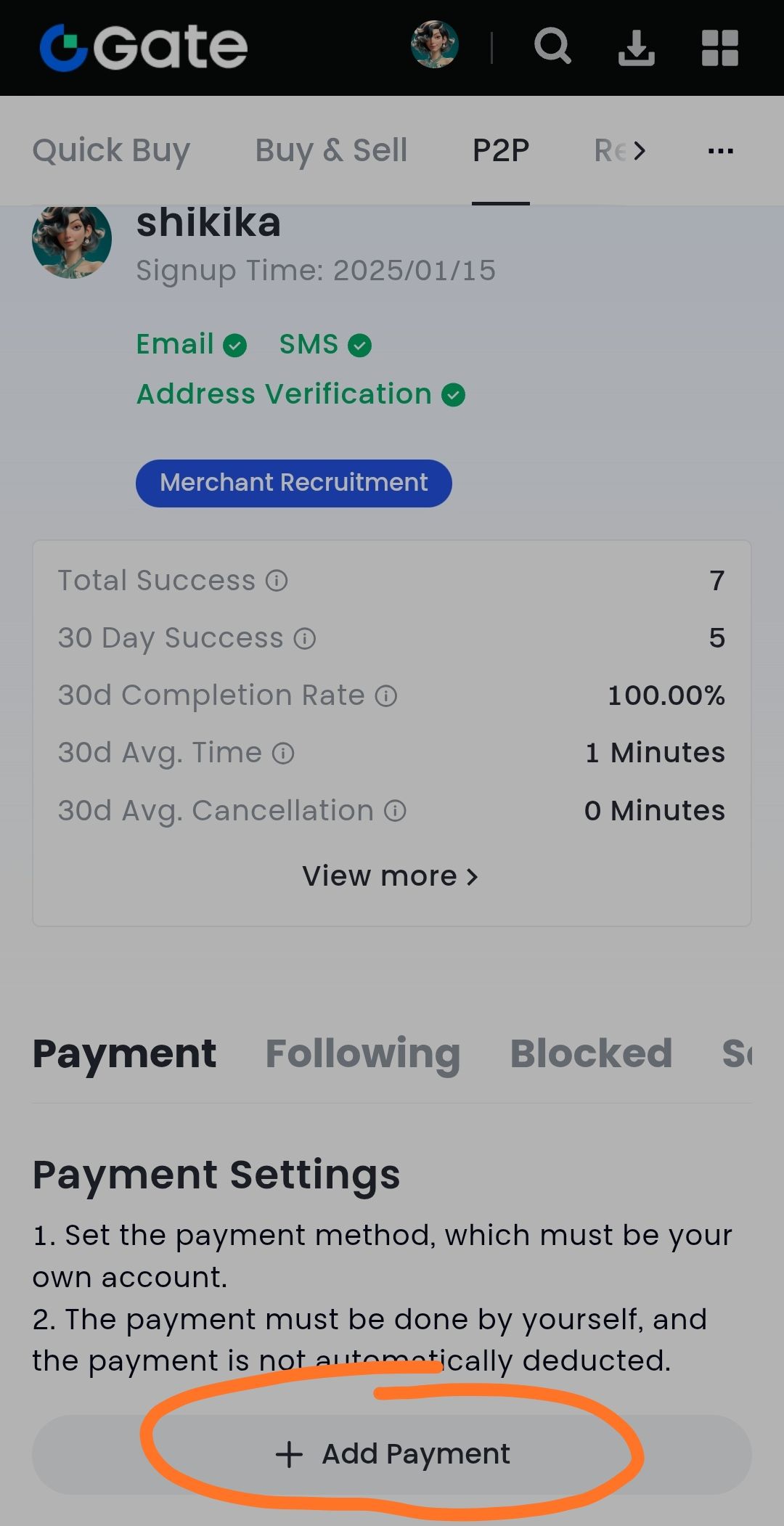Switch to Buy & Sell tab
The width and height of the screenshot is (784, 1526).
331,151
